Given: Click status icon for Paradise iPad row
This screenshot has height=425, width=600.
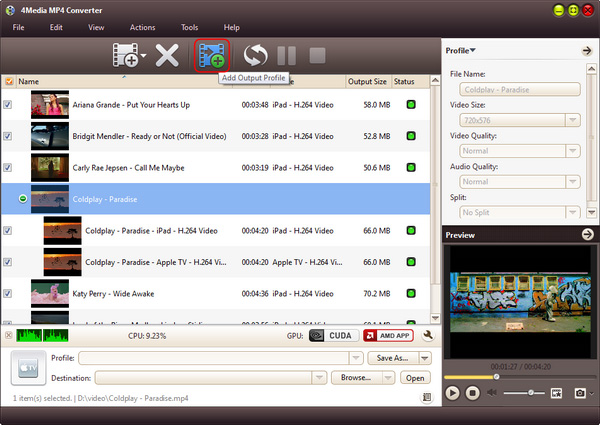Looking at the screenshot, I should 411,230.
